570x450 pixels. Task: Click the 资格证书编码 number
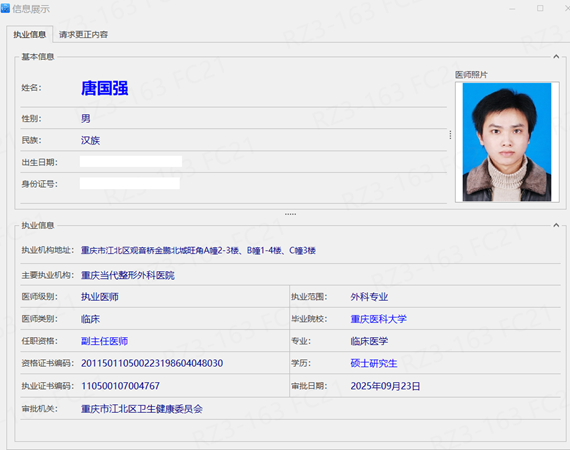[x=152, y=363]
